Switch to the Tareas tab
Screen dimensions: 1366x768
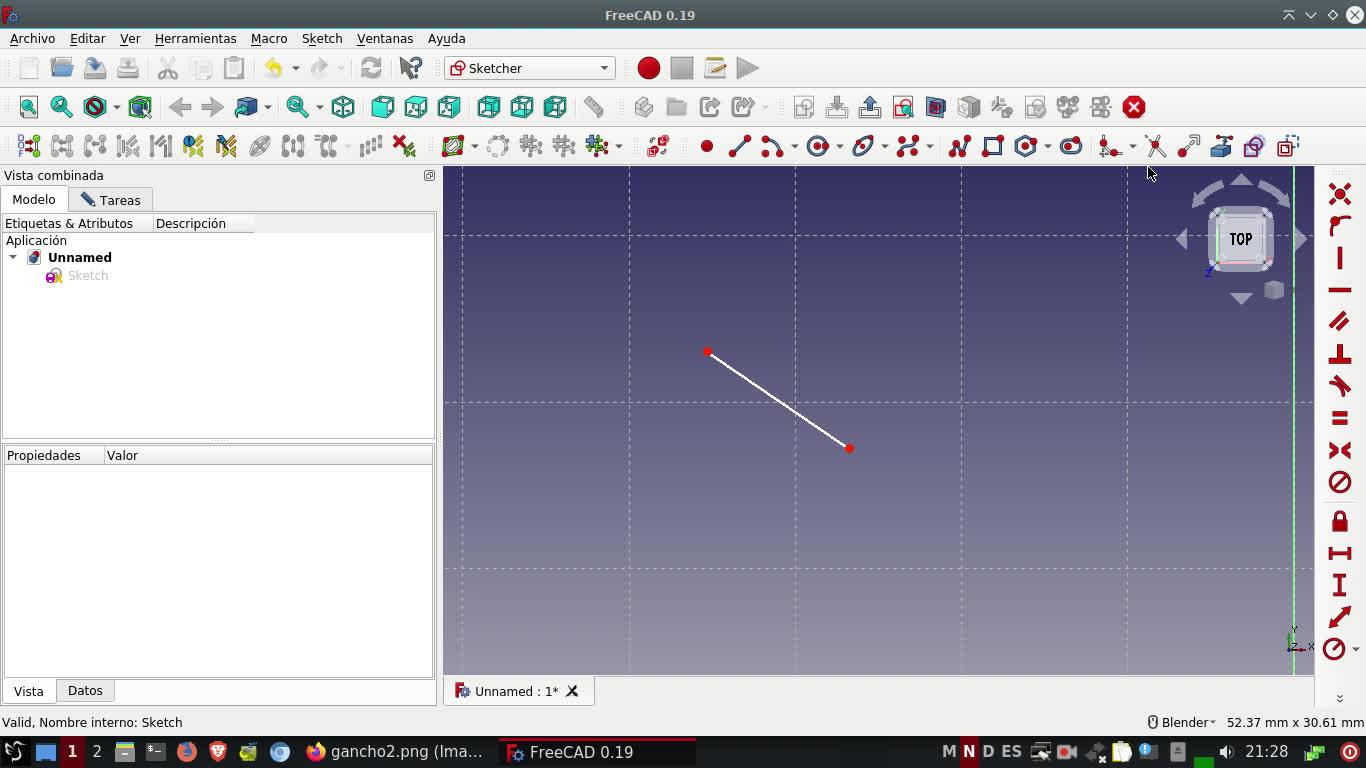[111, 200]
